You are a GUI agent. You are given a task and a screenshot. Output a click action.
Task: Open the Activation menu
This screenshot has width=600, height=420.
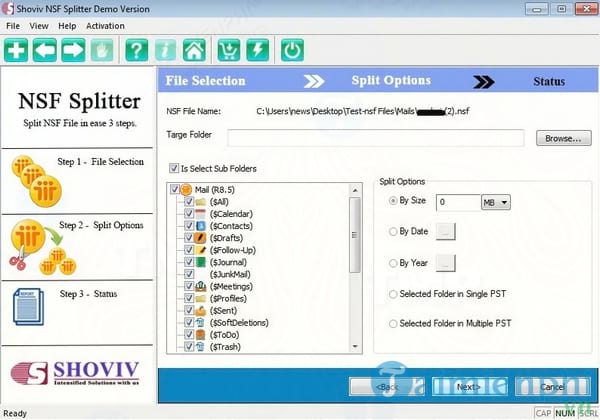coord(105,26)
